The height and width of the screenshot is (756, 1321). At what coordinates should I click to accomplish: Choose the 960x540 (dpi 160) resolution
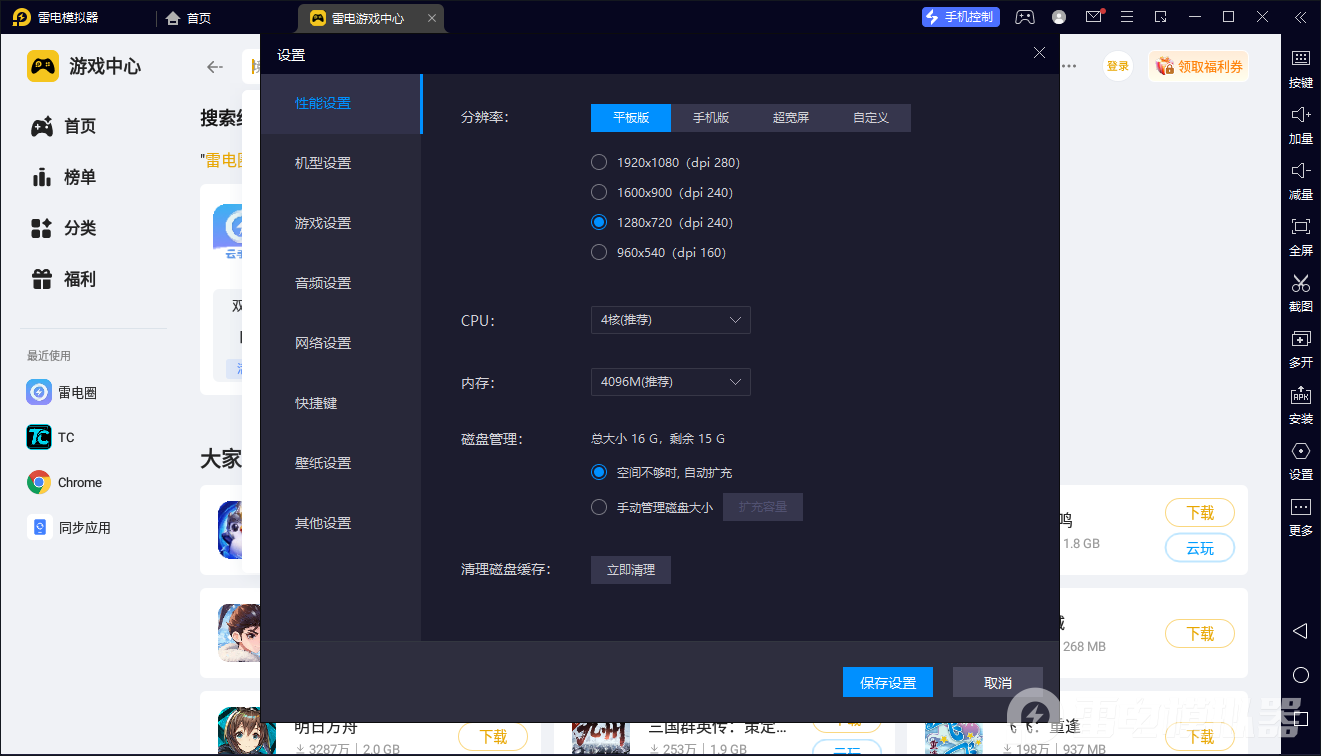(599, 252)
